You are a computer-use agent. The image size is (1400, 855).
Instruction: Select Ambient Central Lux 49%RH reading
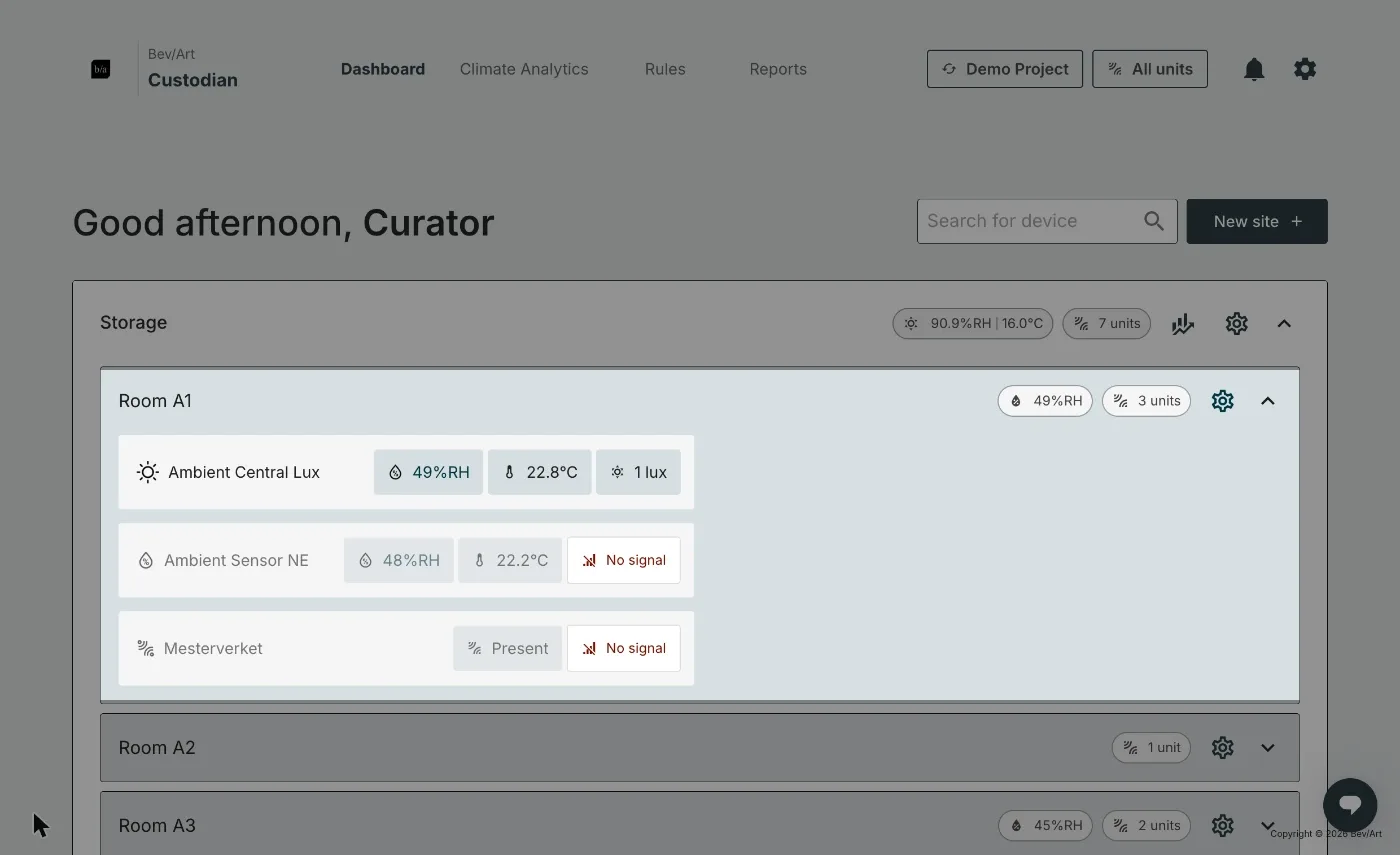pyautogui.click(x=428, y=472)
